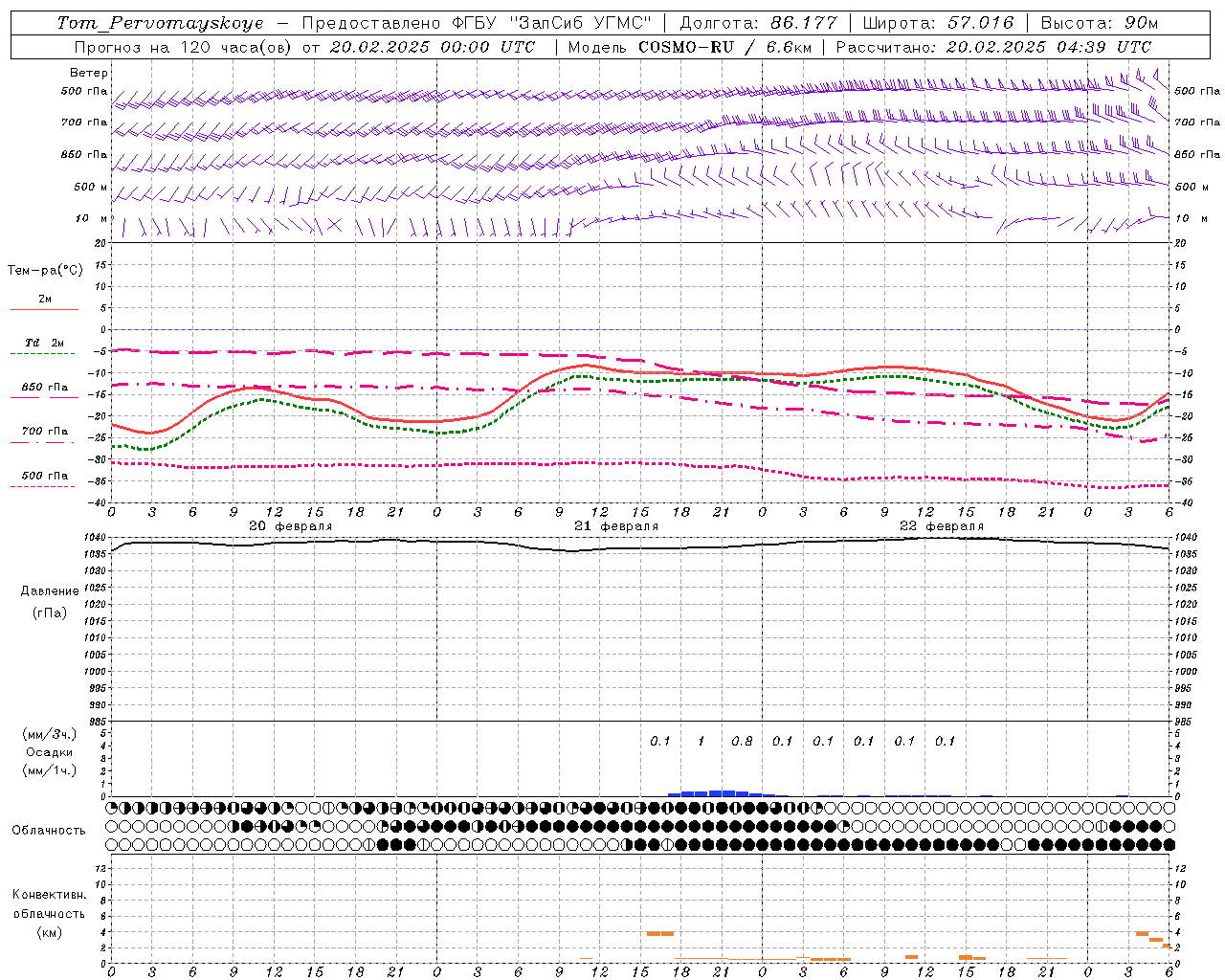1225x980 pixels.
Task: Click the (км) unit label for convective cloud
Action: coord(49,932)
